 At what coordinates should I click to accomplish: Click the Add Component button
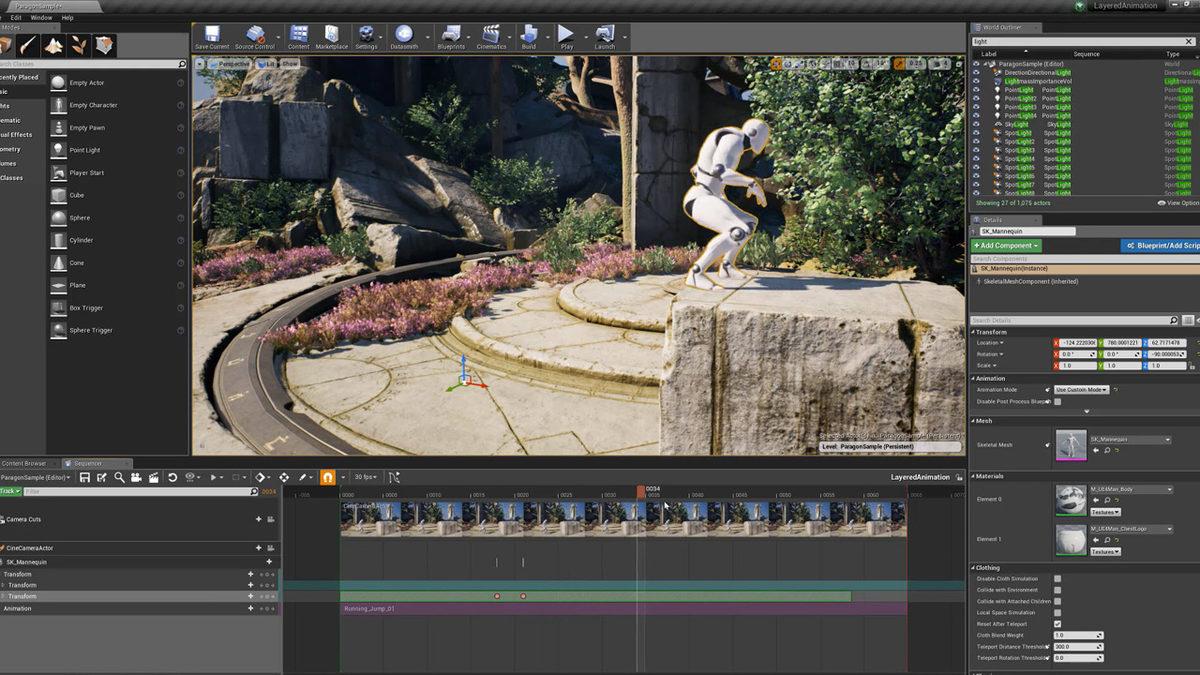pyautogui.click(x=1006, y=245)
